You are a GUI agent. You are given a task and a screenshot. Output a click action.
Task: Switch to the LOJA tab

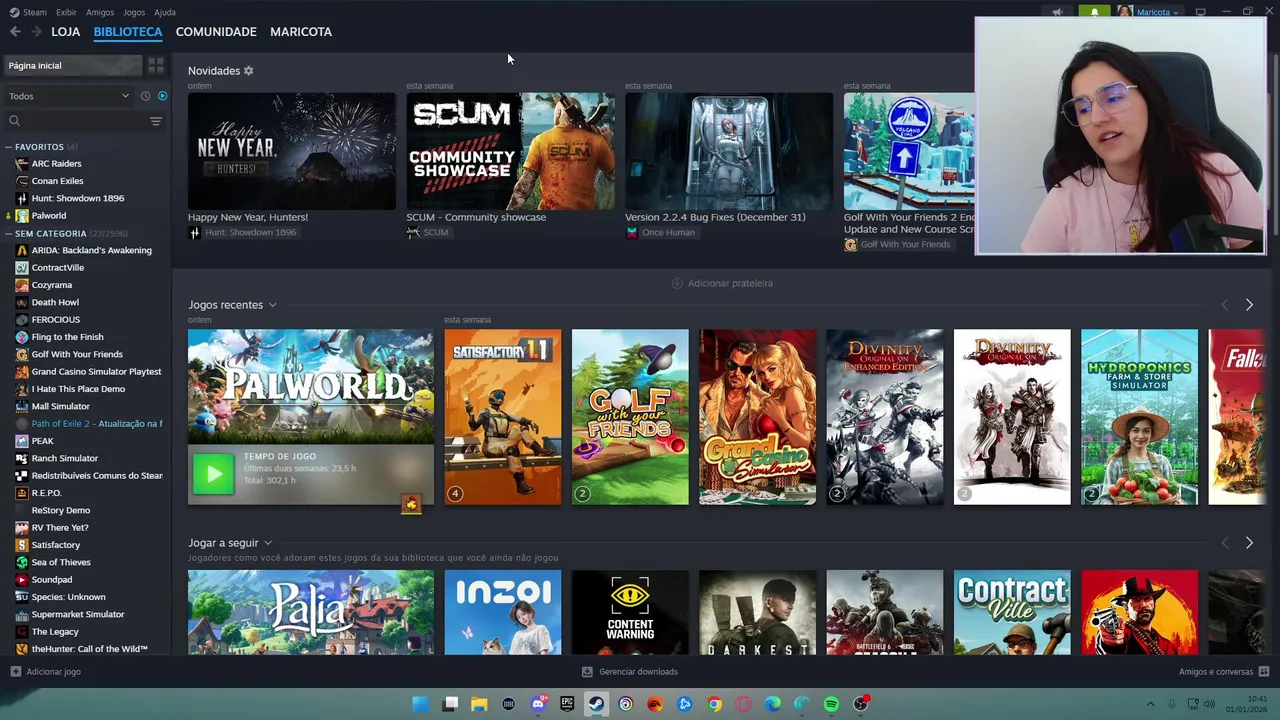coord(66,32)
